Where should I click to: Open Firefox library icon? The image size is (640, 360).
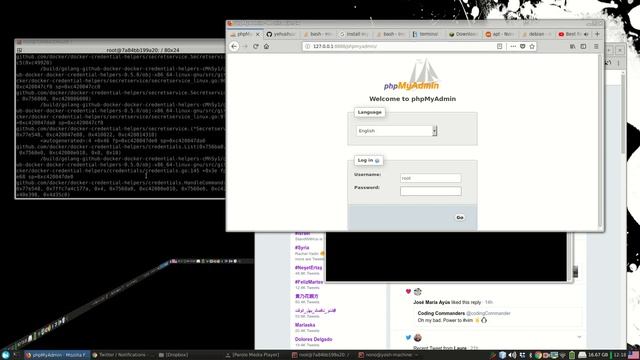573,47
